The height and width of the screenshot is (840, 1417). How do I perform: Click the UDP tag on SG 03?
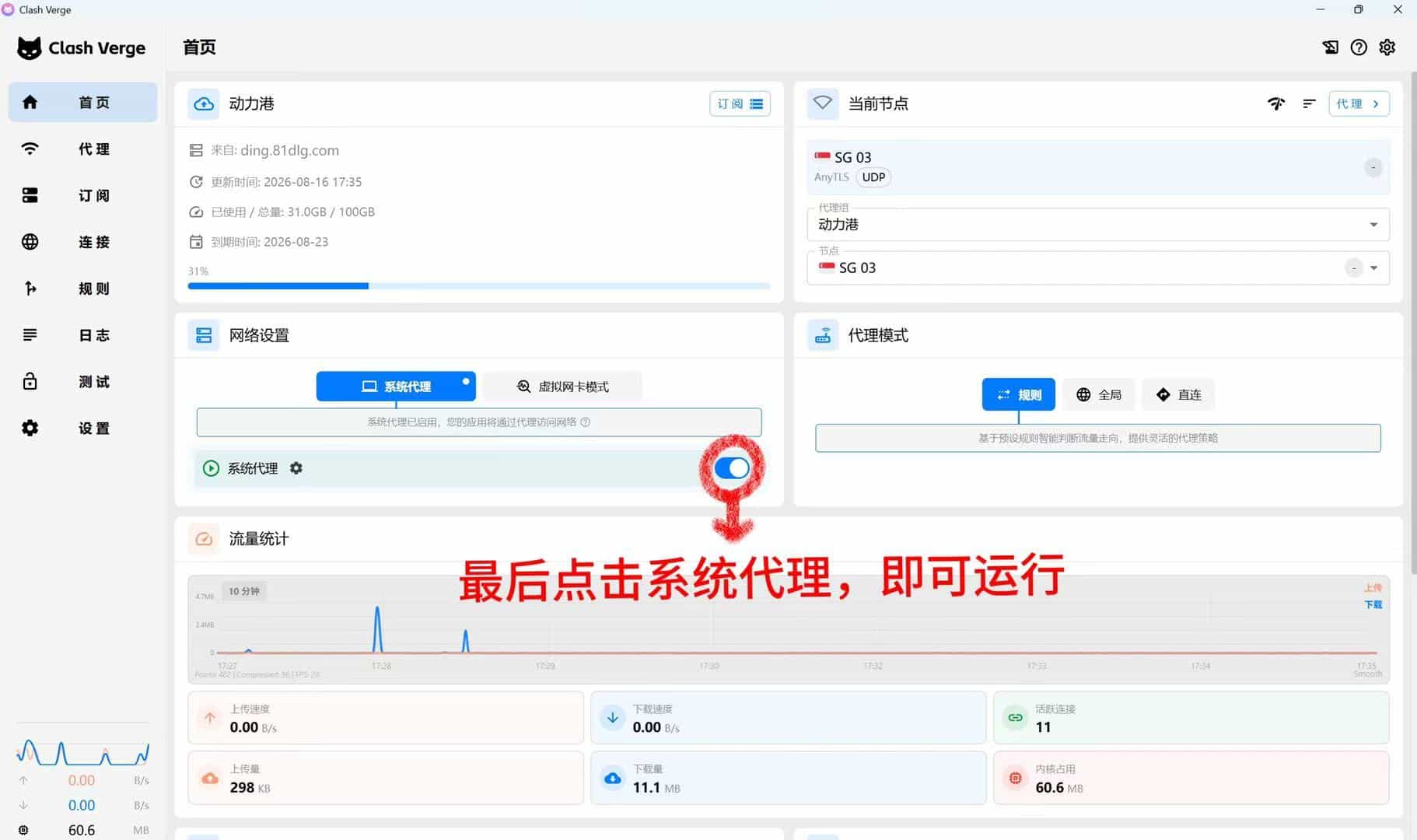[x=873, y=177]
